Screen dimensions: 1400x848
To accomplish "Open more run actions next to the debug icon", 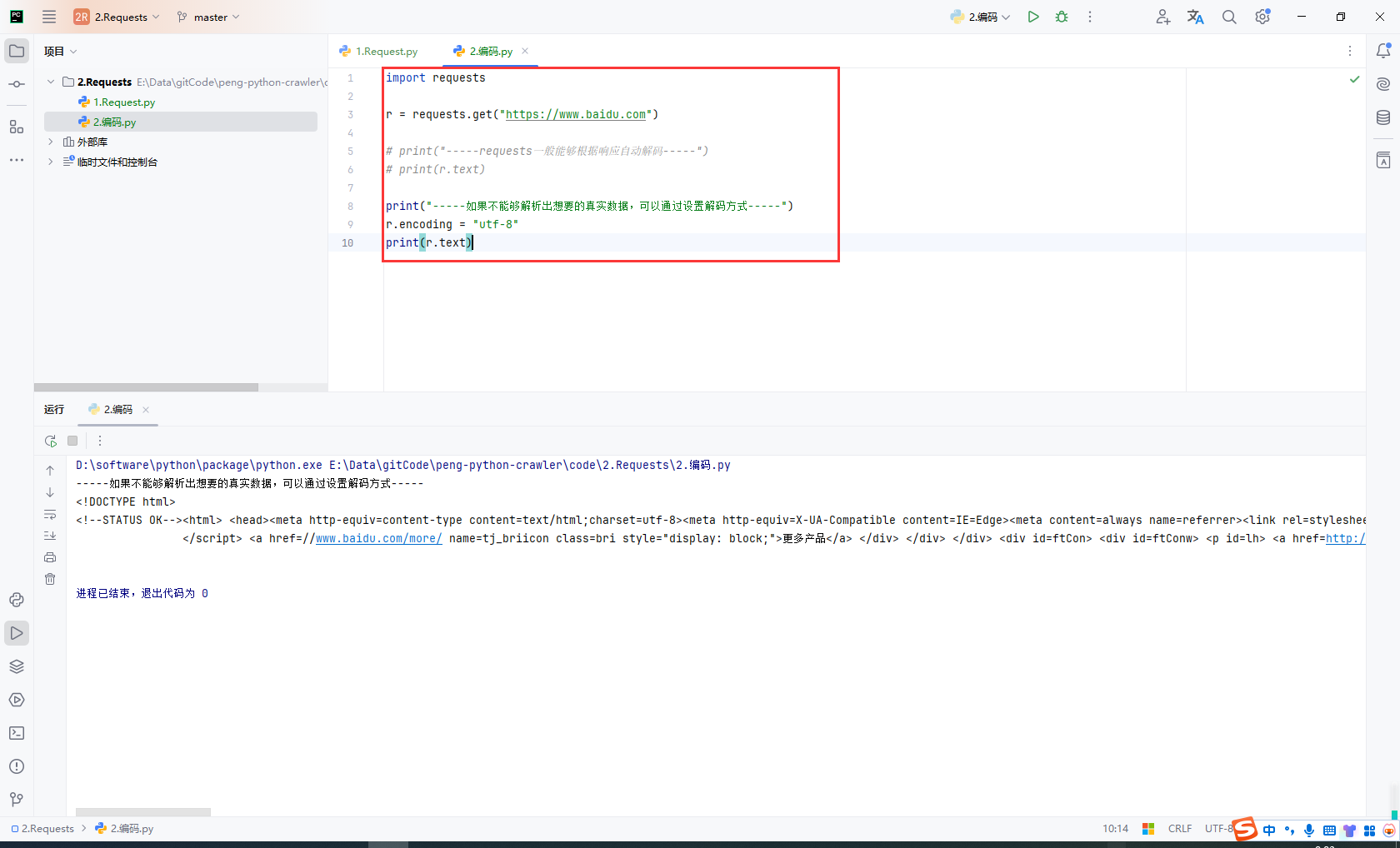I will point(1090,17).
